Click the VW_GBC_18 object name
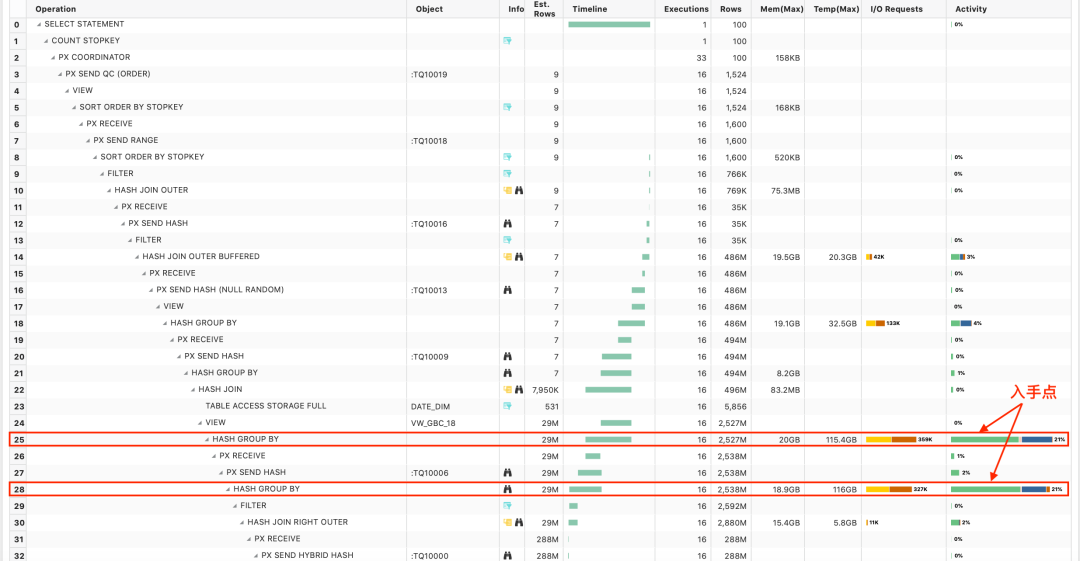1080x561 pixels. tap(435, 423)
